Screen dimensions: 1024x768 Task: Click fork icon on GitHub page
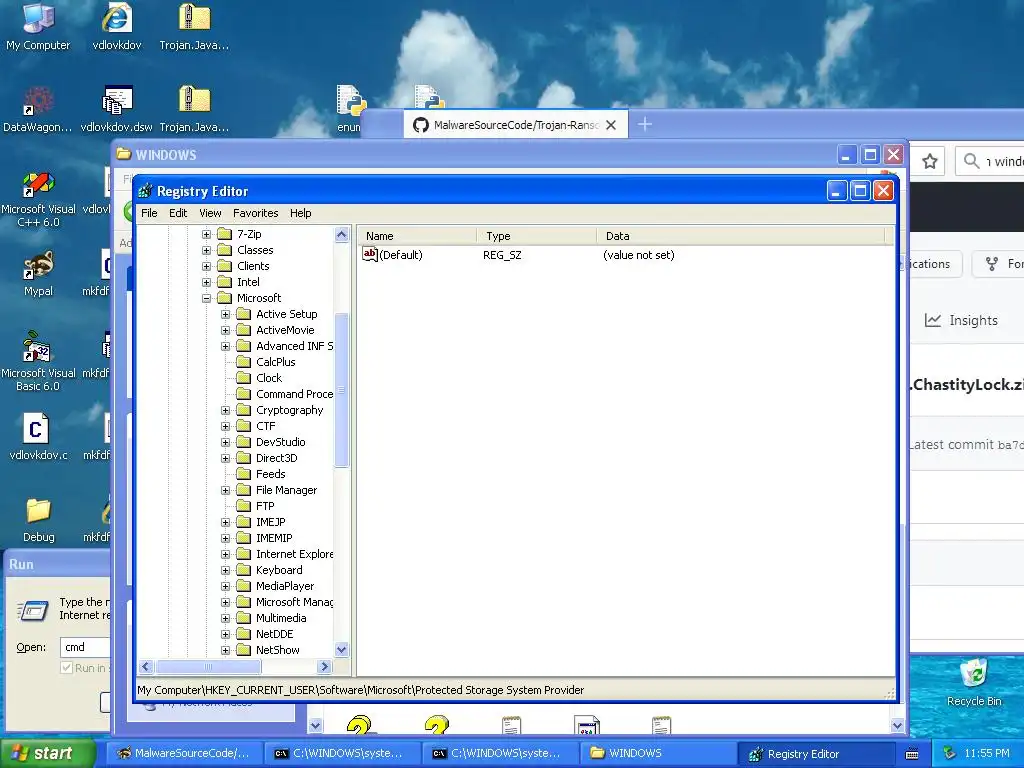[992, 264]
